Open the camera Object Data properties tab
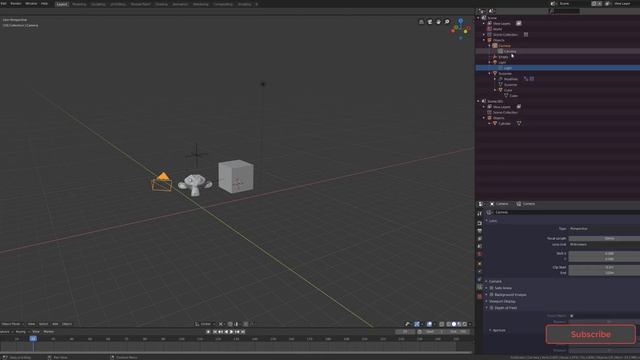The image size is (640, 360). 480,287
